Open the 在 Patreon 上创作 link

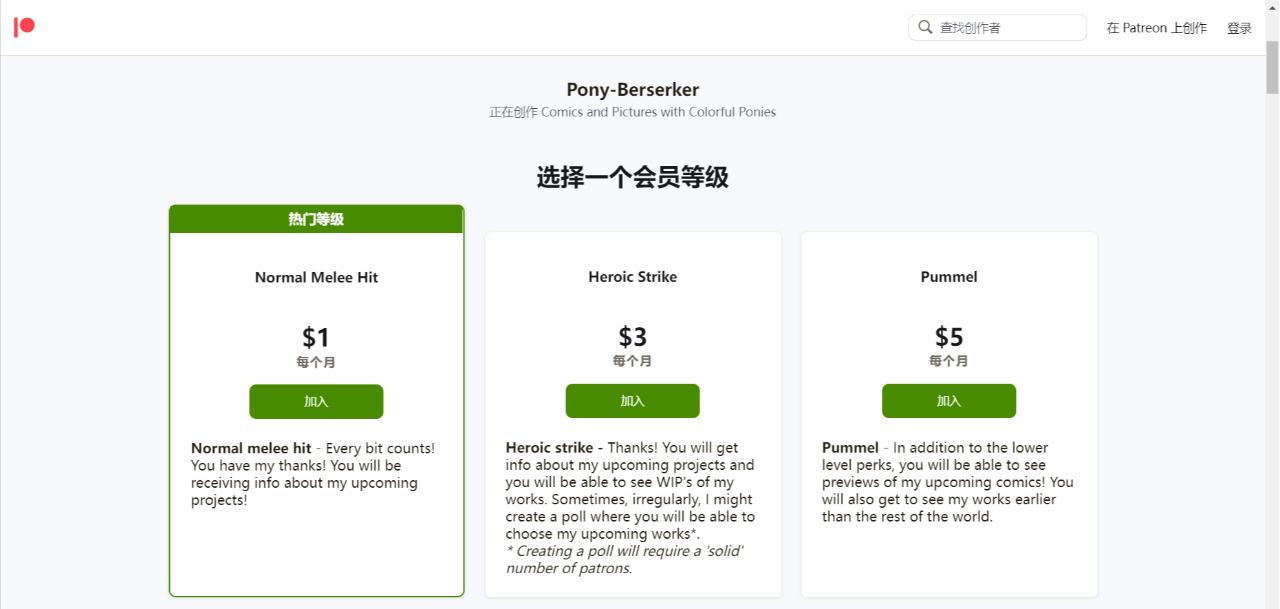(x=1156, y=28)
